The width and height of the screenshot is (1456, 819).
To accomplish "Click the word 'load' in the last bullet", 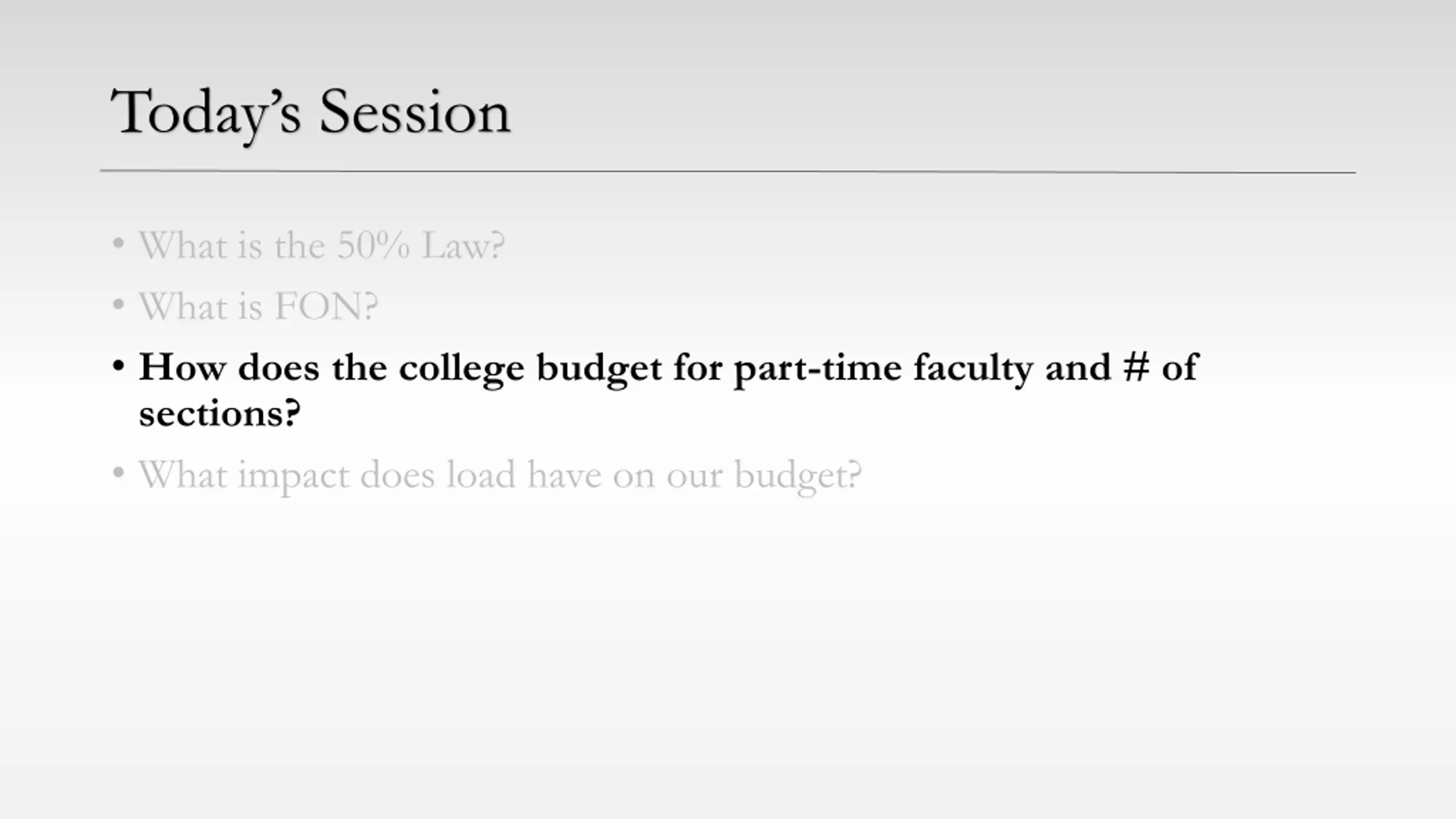I will pyautogui.click(x=481, y=474).
